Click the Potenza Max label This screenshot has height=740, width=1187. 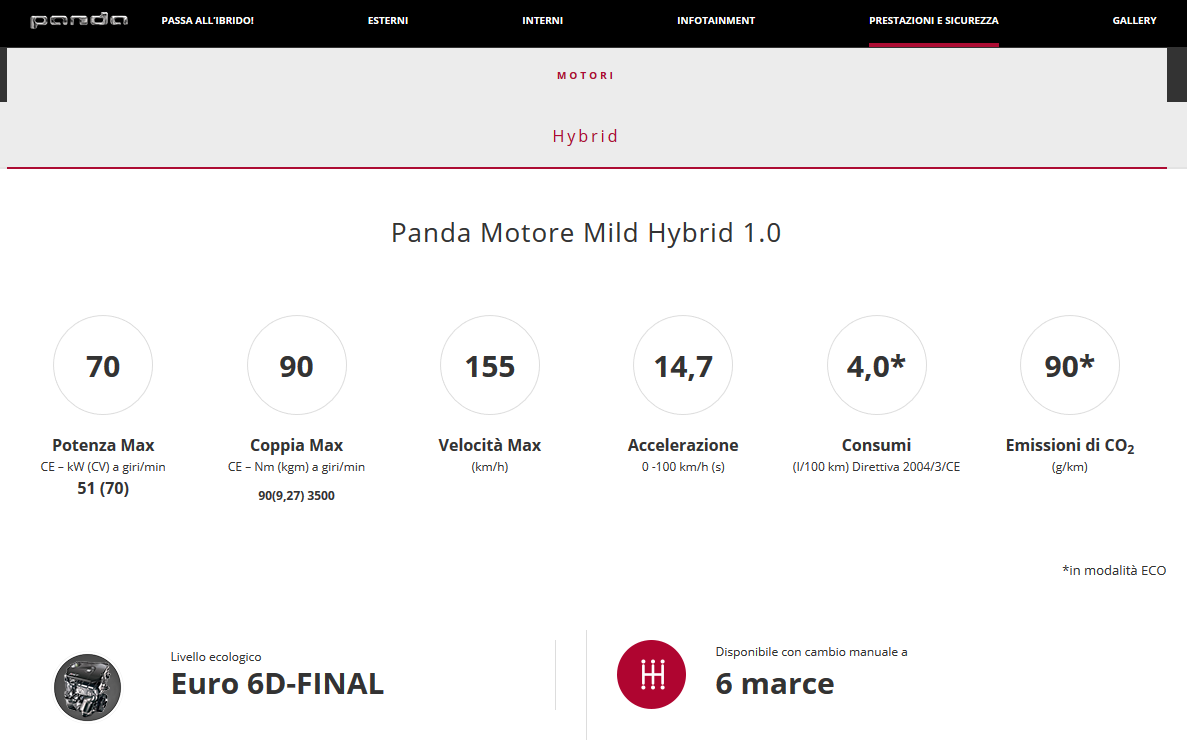pos(103,445)
